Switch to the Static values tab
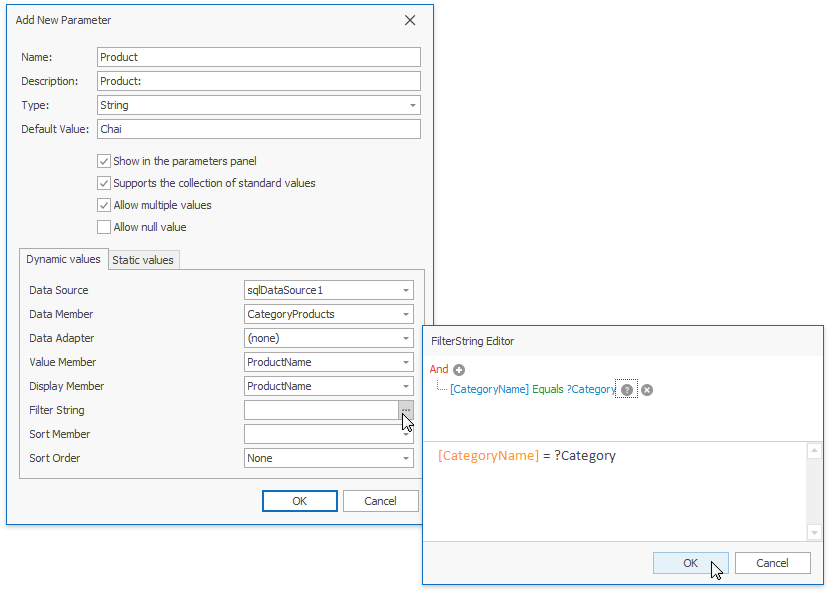The image size is (830, 593). pyautogui.click(x=143, y=260)
